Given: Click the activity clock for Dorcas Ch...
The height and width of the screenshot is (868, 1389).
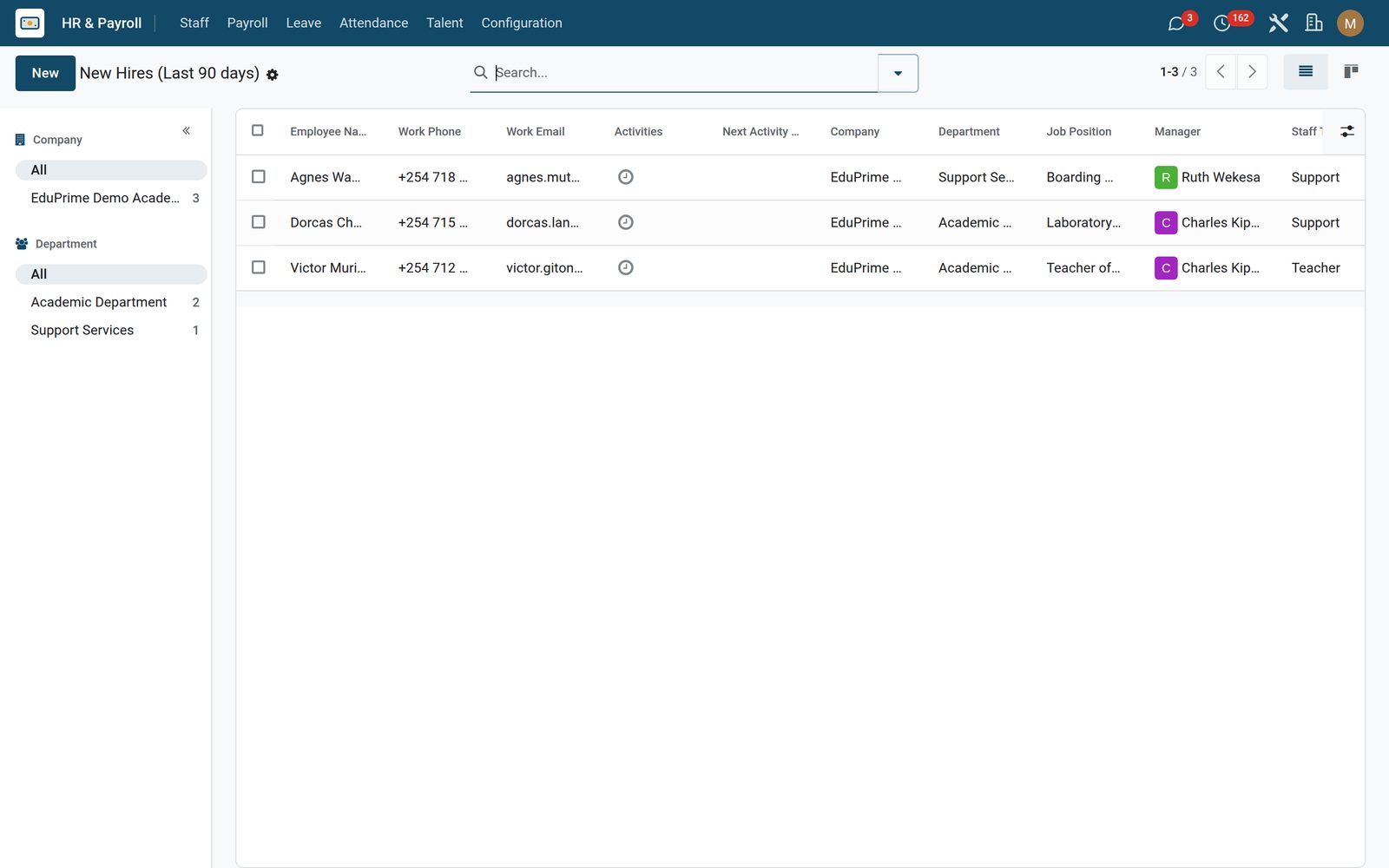Looking at the screenshot, I should (x=625, y=222).
